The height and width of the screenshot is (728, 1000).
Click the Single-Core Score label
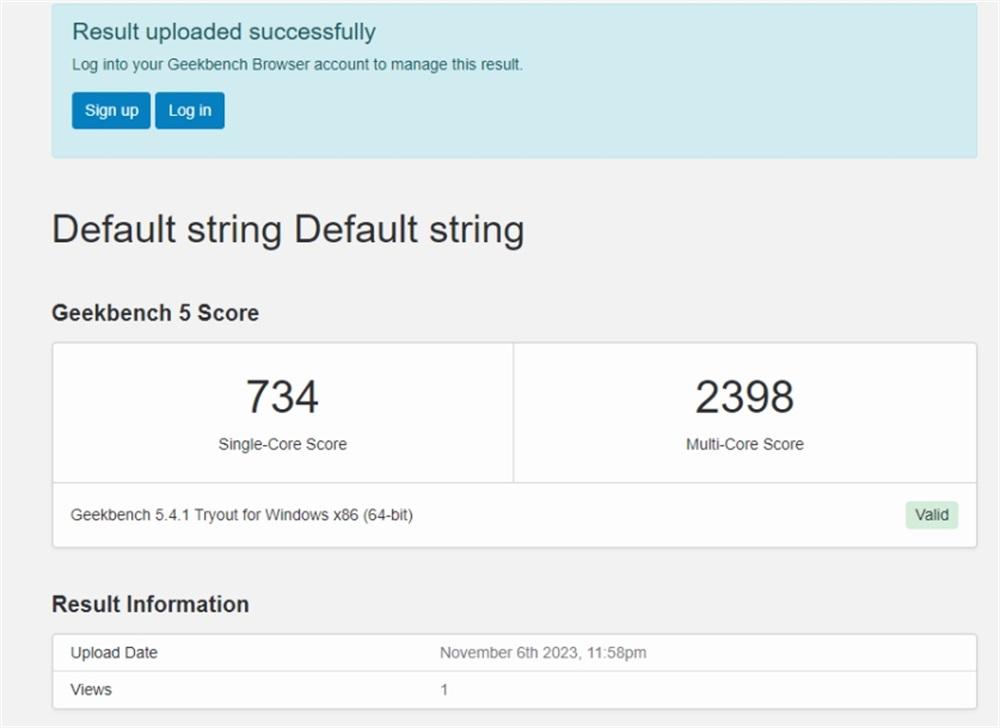coord(282,444)
